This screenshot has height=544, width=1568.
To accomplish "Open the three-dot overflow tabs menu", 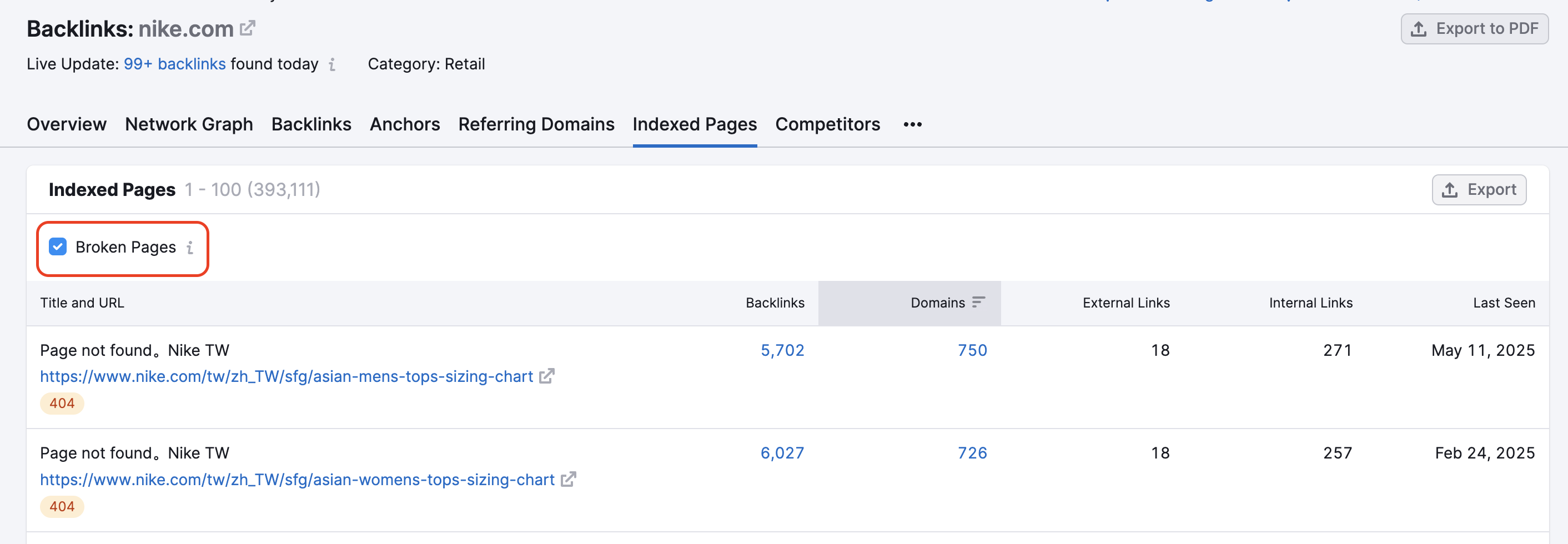I will [912, 125].
